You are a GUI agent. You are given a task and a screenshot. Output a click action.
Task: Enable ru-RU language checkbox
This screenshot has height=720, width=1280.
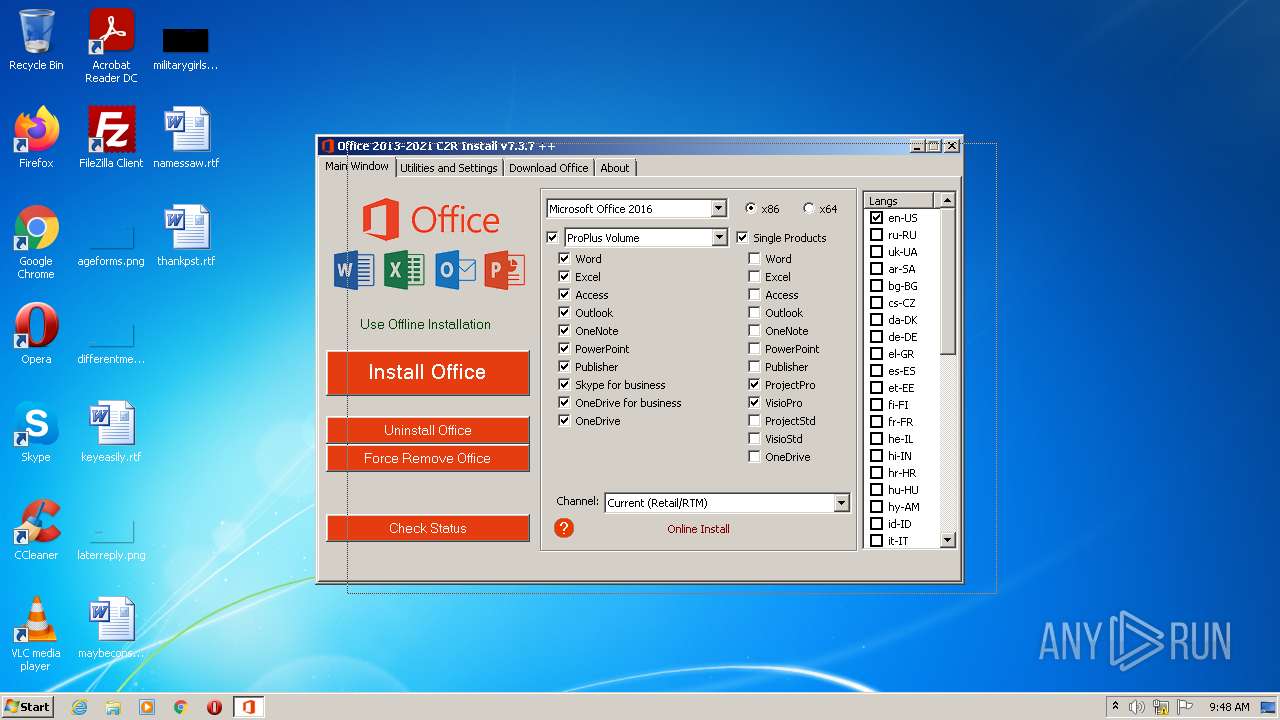[877, 235]
